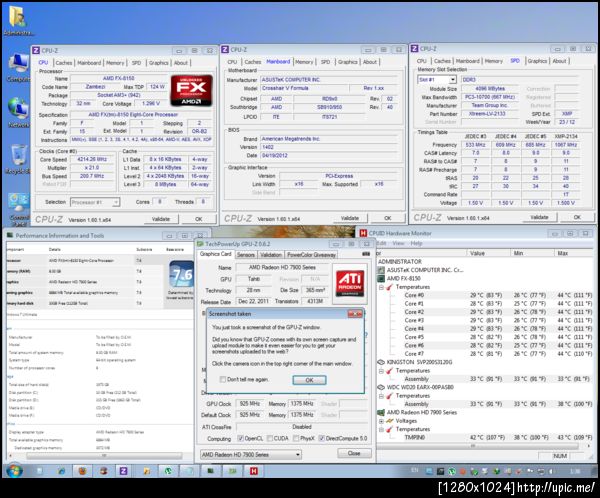Select the ASUSTeK motherboard icon in HWMonitor
Screen dimensions: 600x498
pos(381,270)
